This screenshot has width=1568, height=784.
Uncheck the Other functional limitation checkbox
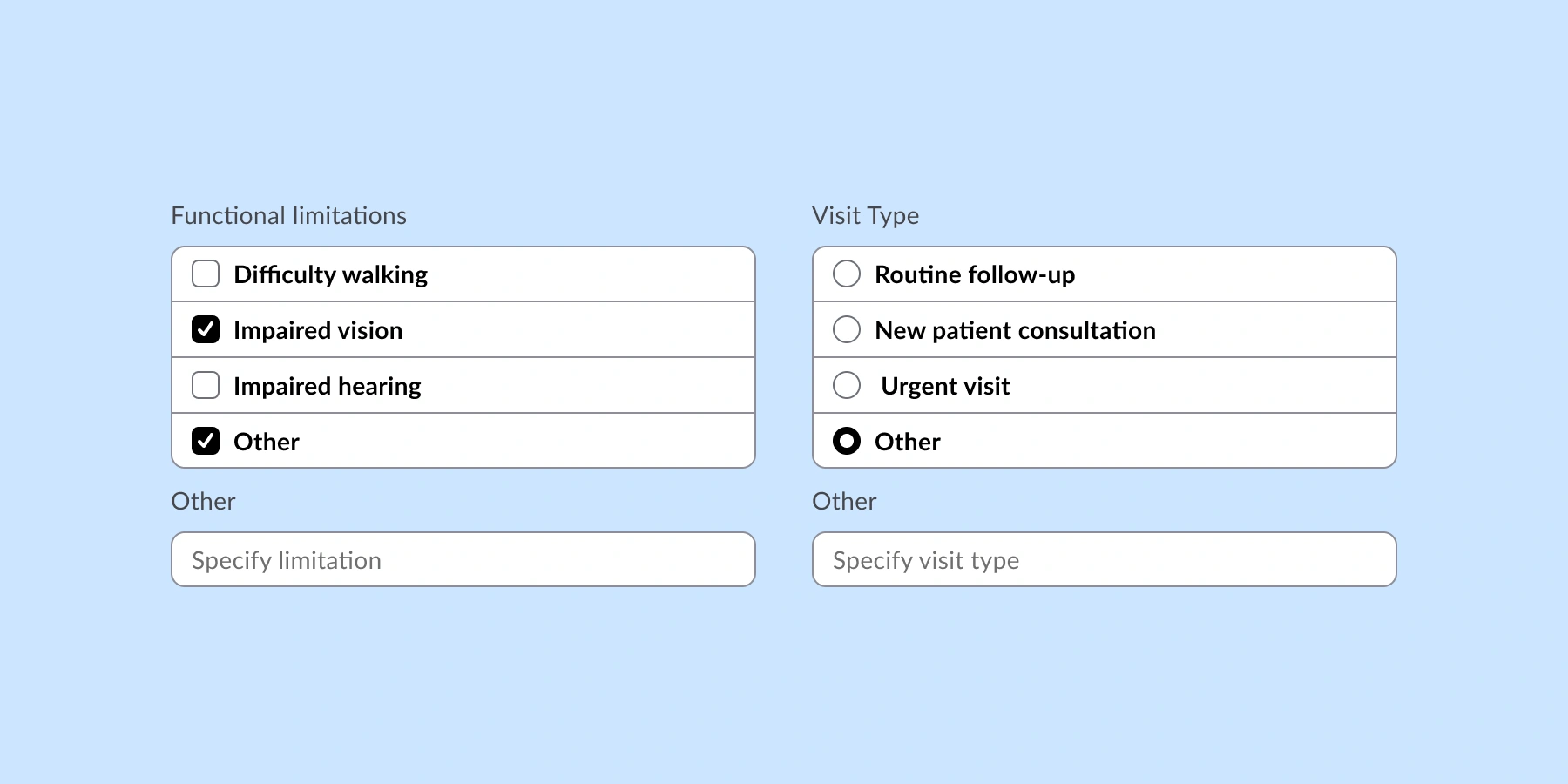point(206,441)
